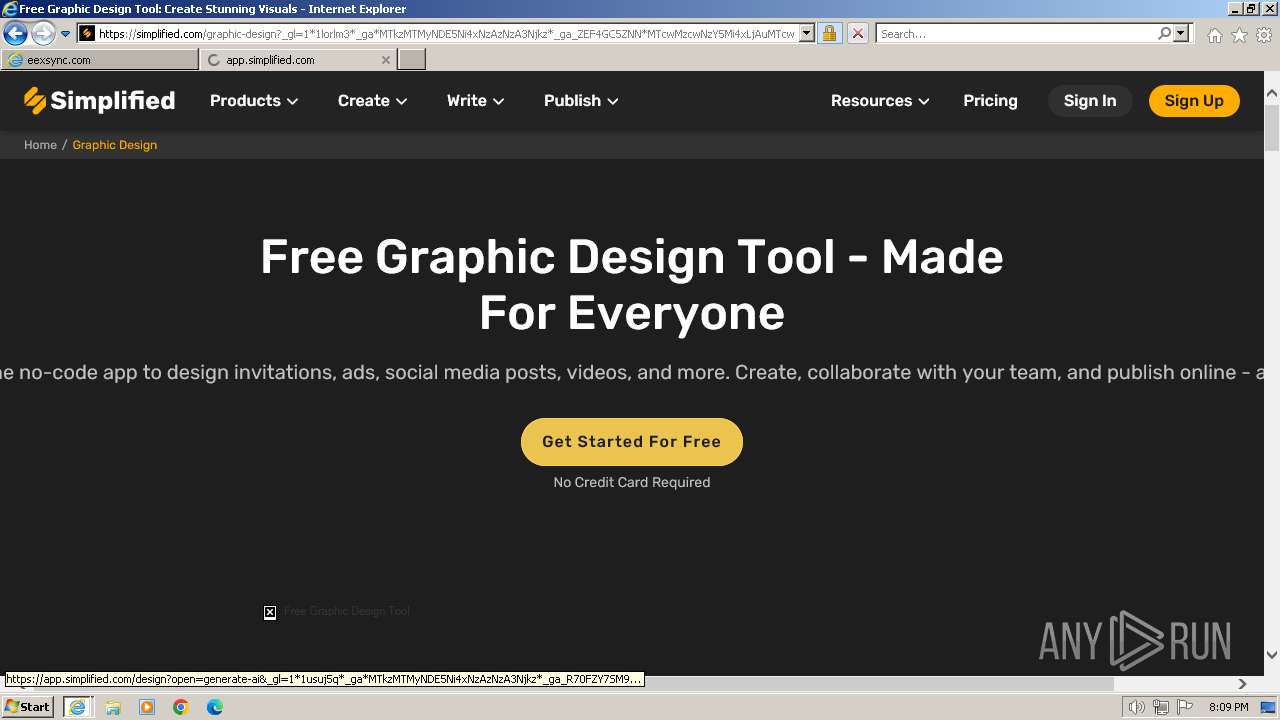Click the search magnifier icon
Screen dimensions: 1280x720
1164,33
